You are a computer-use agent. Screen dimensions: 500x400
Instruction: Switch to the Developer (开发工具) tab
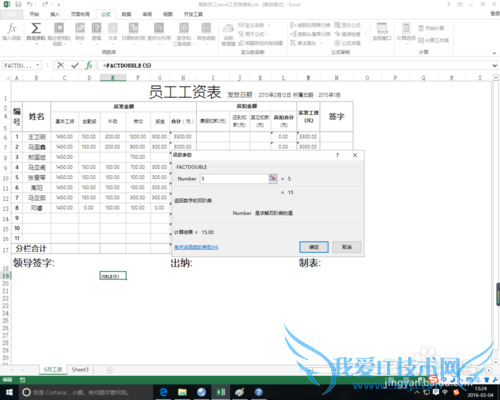point(193,14)
